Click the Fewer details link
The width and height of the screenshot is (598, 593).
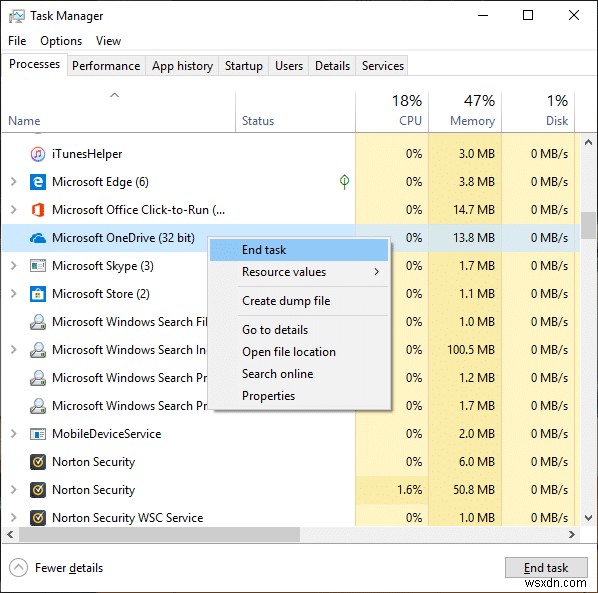point(69,568)
